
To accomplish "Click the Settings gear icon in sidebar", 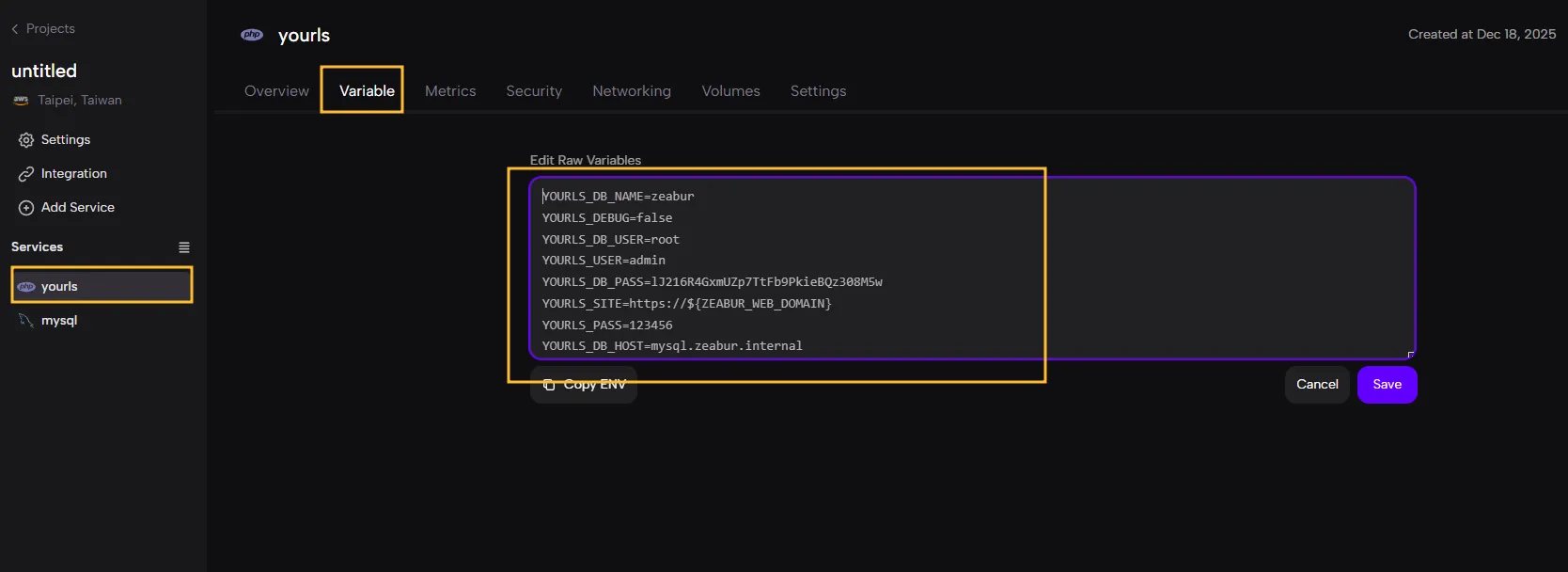I will 26,140.
